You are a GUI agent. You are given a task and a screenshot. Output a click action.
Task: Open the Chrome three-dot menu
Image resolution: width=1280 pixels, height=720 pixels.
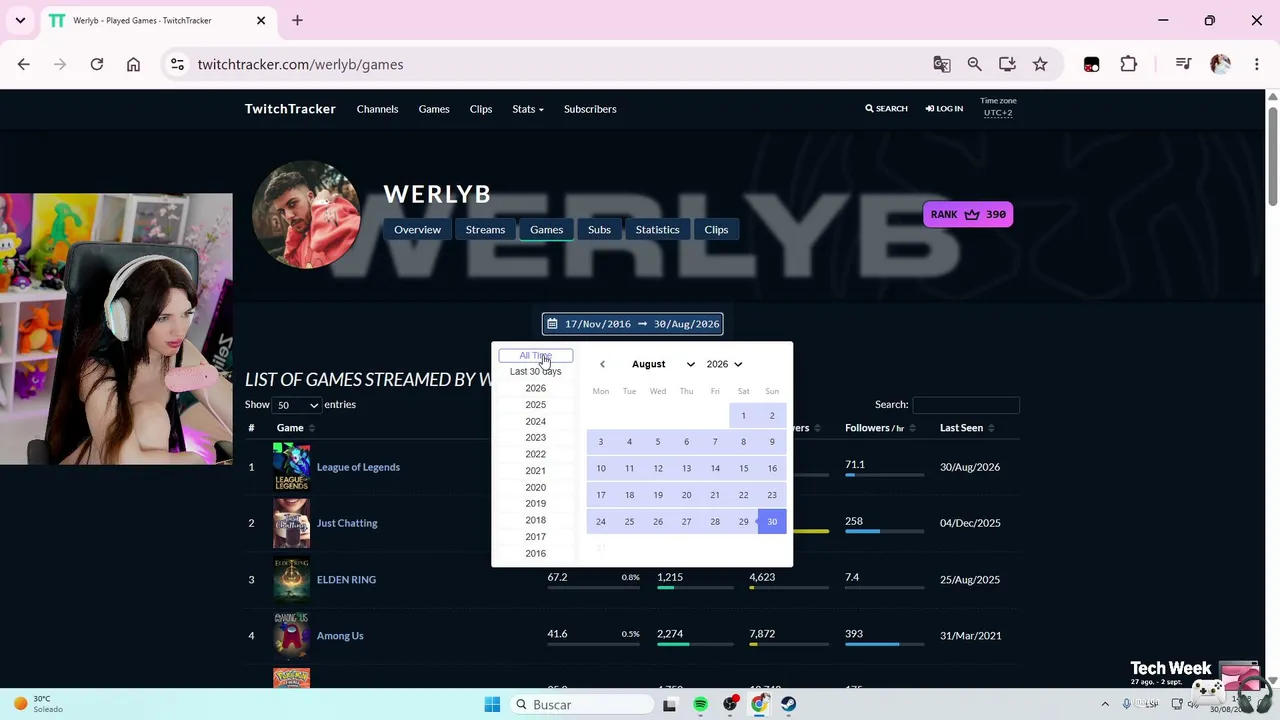(x=1257, y=64)
